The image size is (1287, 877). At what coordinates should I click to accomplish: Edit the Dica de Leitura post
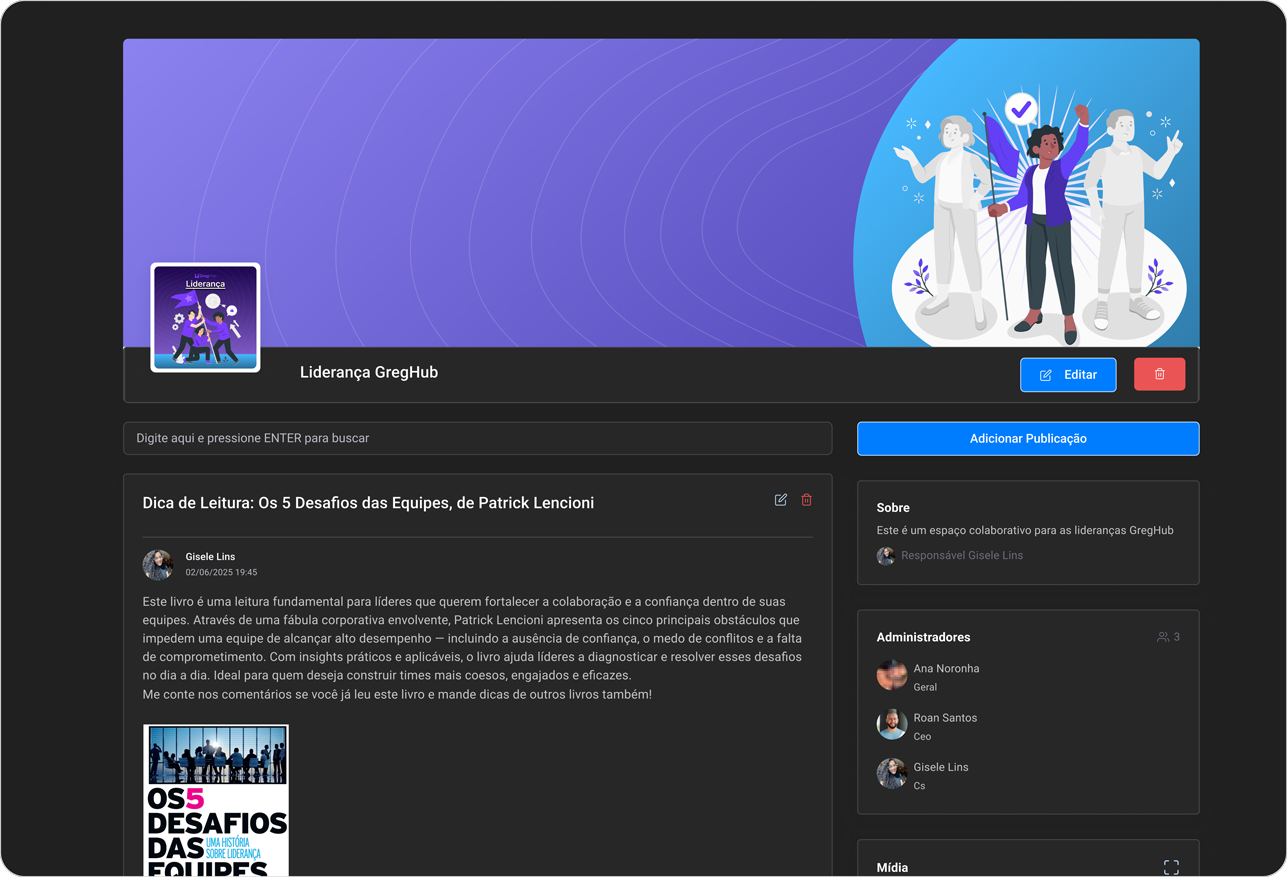(780, 500)
